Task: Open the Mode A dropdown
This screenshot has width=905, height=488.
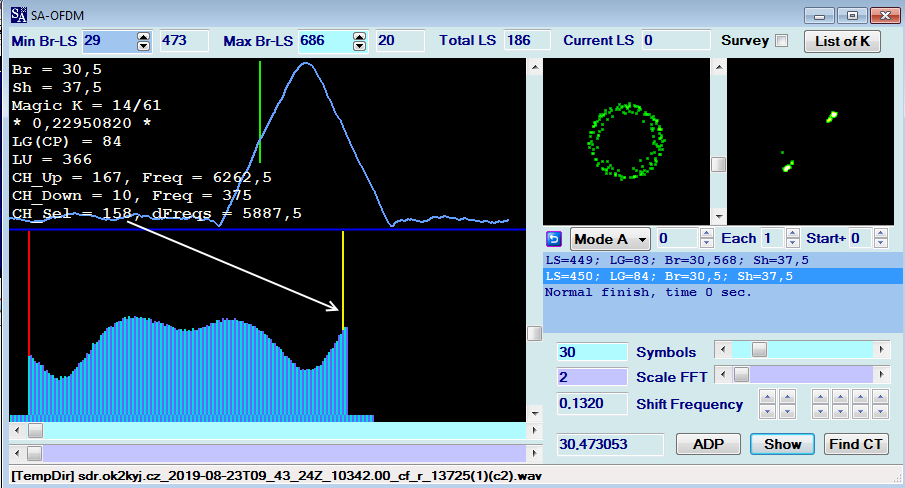Action: pyautogui.click(x=611, y=239)
